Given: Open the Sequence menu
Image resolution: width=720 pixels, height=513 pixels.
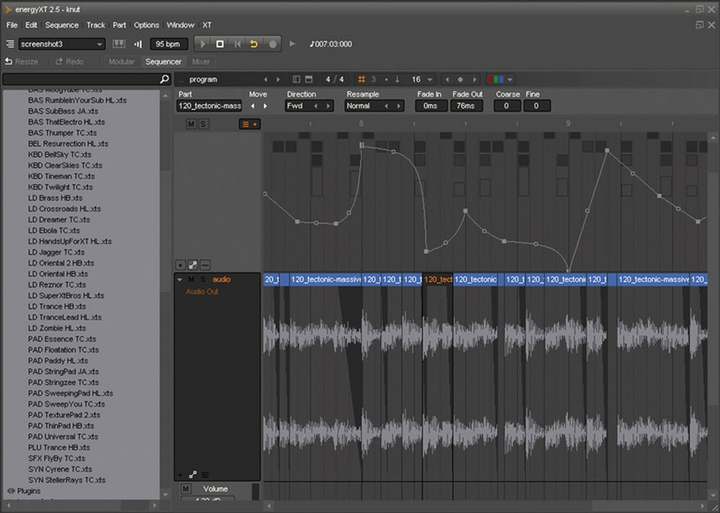Looking at the screenshot, I should [x=62, y=25].
